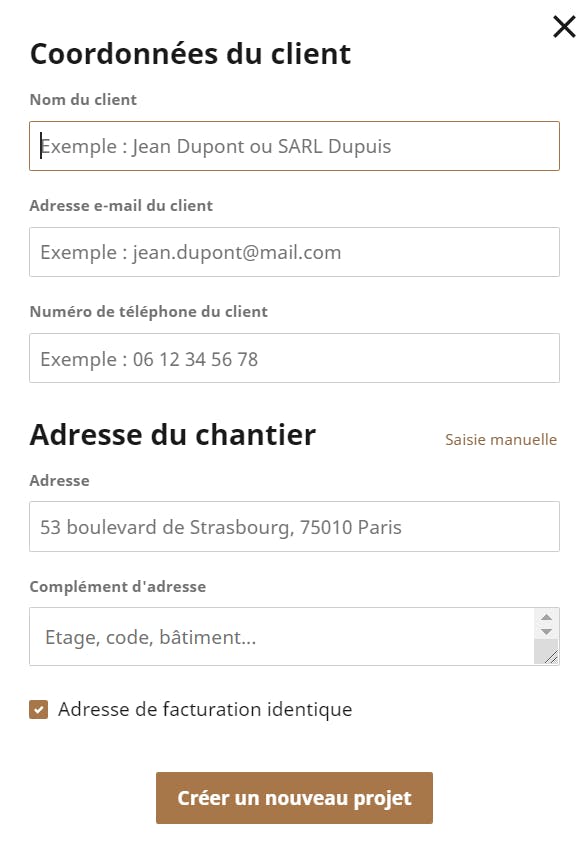
Task: Click the client e-mail address field
Action: point(294,252)
